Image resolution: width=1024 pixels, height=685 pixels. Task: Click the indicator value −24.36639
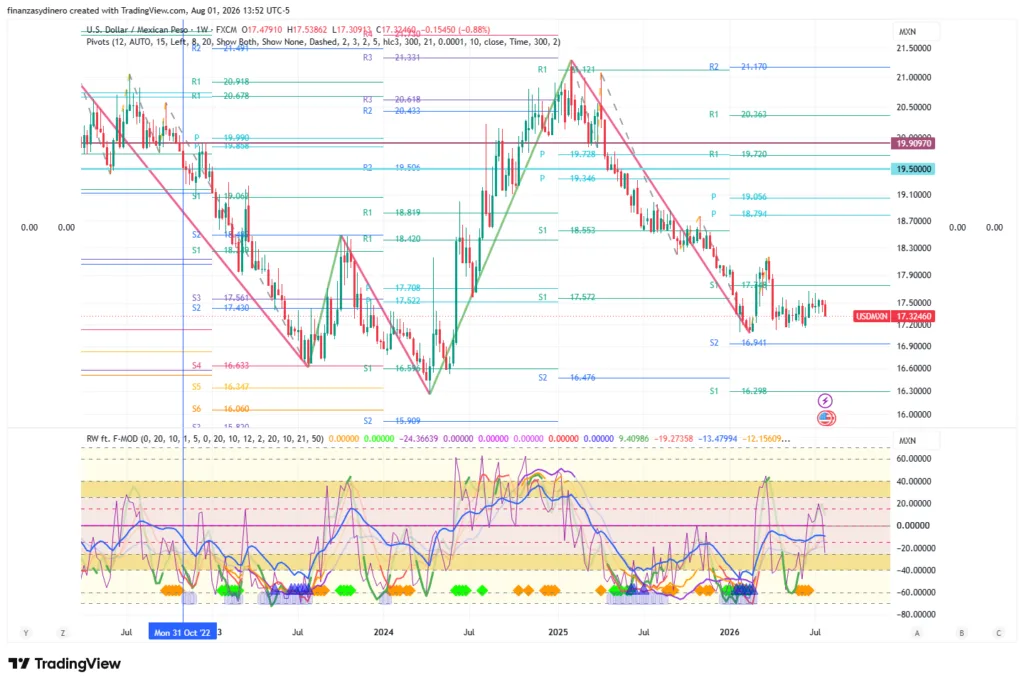(x=419, y=439)
